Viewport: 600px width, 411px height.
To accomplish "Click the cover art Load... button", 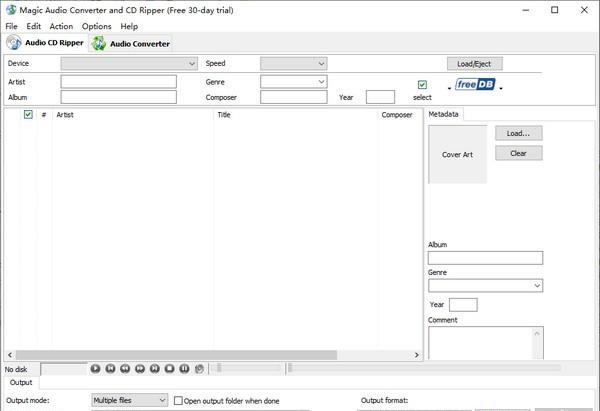I will pyautogui.click(x=518, y=133).
